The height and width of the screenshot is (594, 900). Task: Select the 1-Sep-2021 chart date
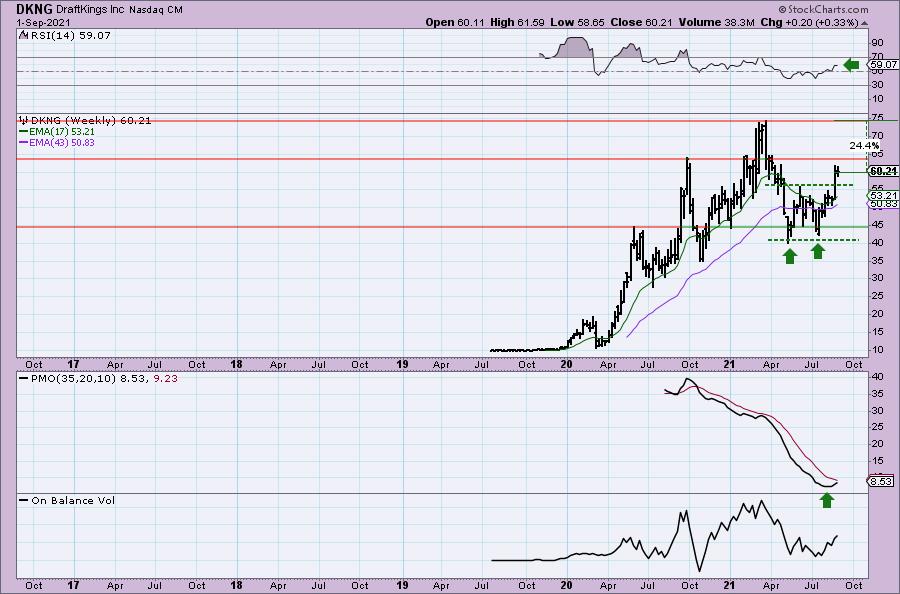click(x=43, y=23)
